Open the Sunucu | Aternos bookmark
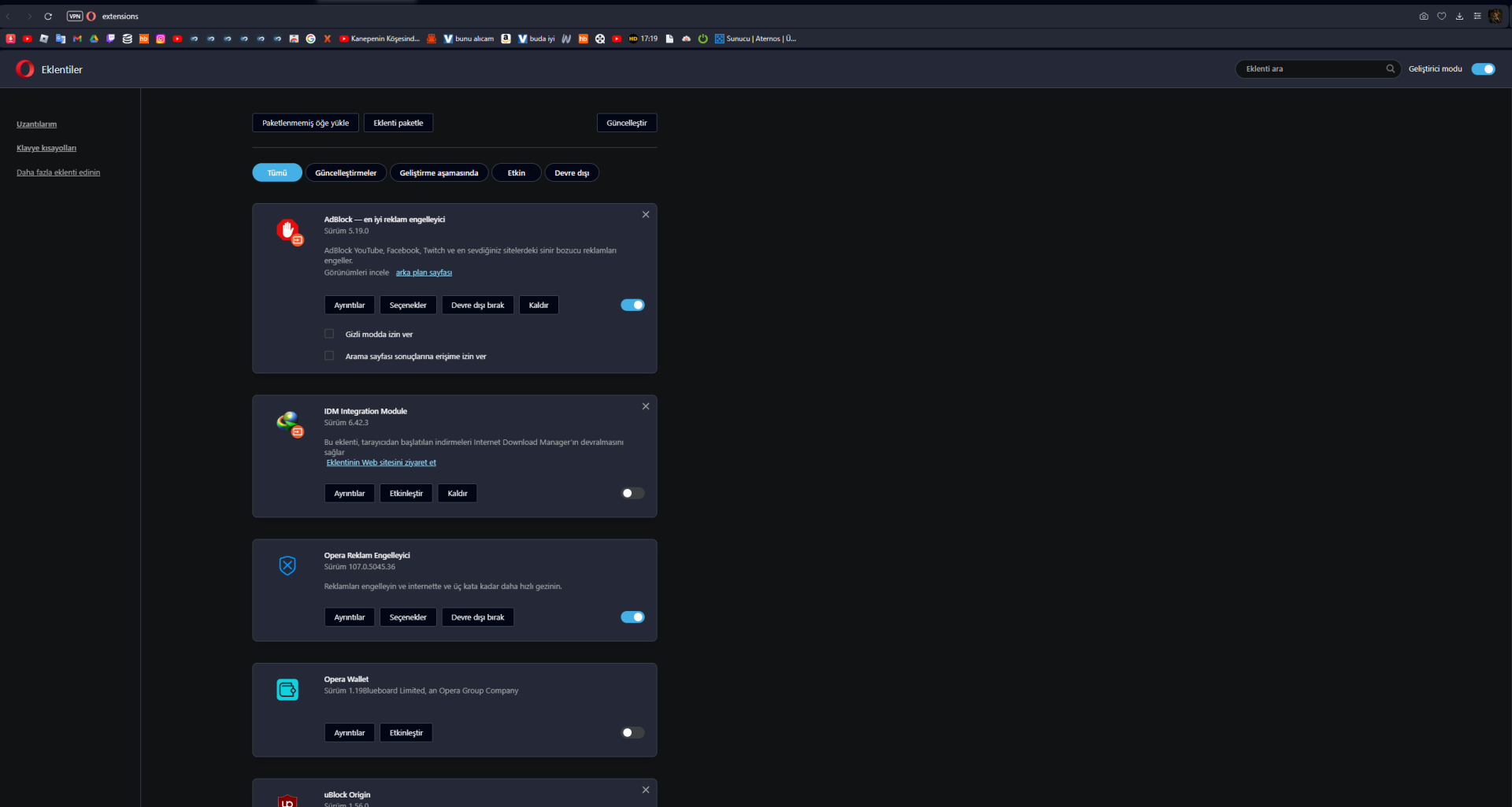This screenshot has height=807, width=1512. pyautogui.click(x=755, y=39)
